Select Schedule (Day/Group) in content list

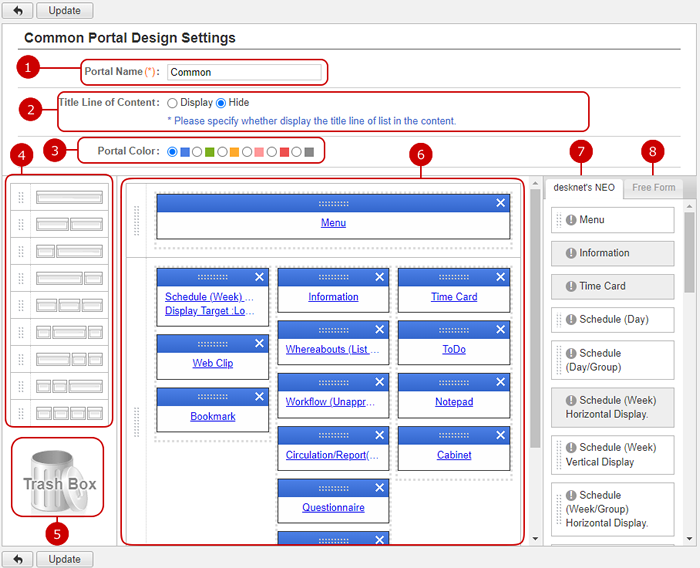[x=612, y=360]
